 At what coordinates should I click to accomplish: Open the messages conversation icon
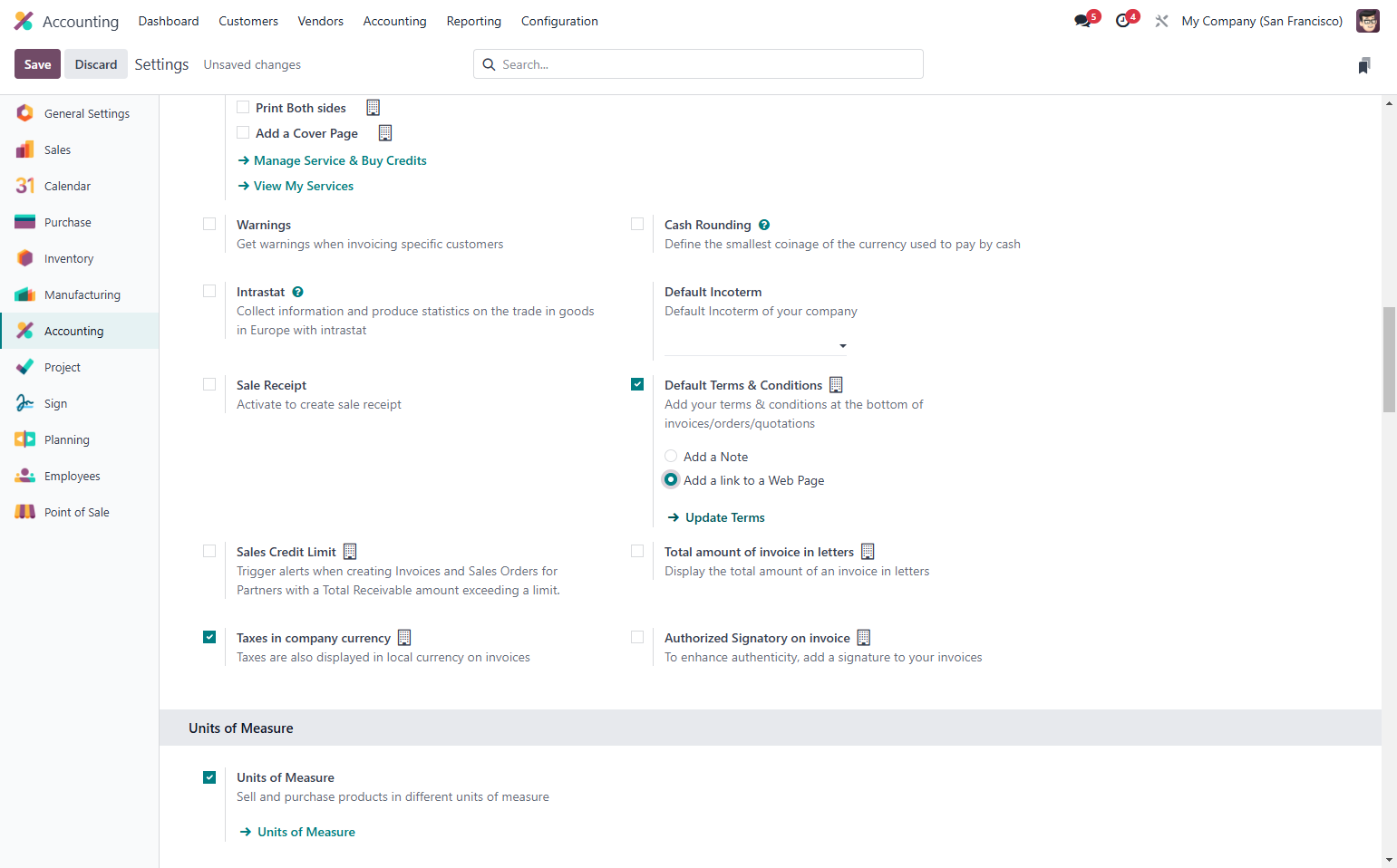coord(1082,21)
